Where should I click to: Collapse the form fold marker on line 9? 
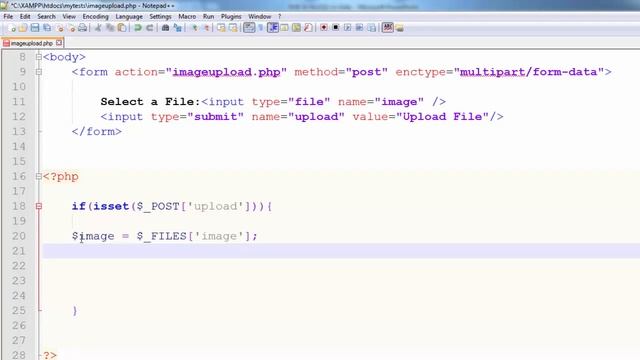pos(39,72)
